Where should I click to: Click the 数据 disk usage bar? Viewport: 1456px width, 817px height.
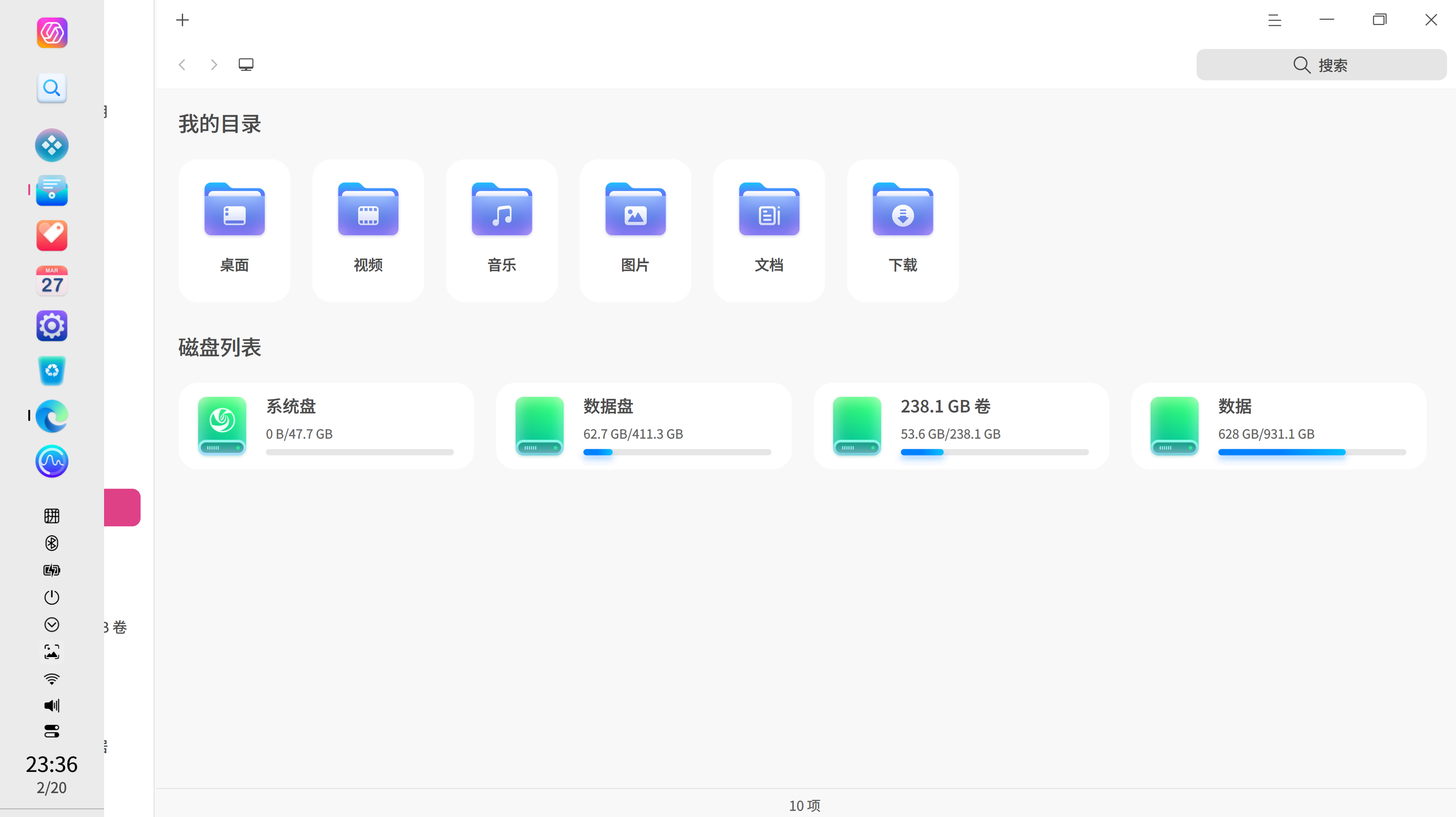1312,452
